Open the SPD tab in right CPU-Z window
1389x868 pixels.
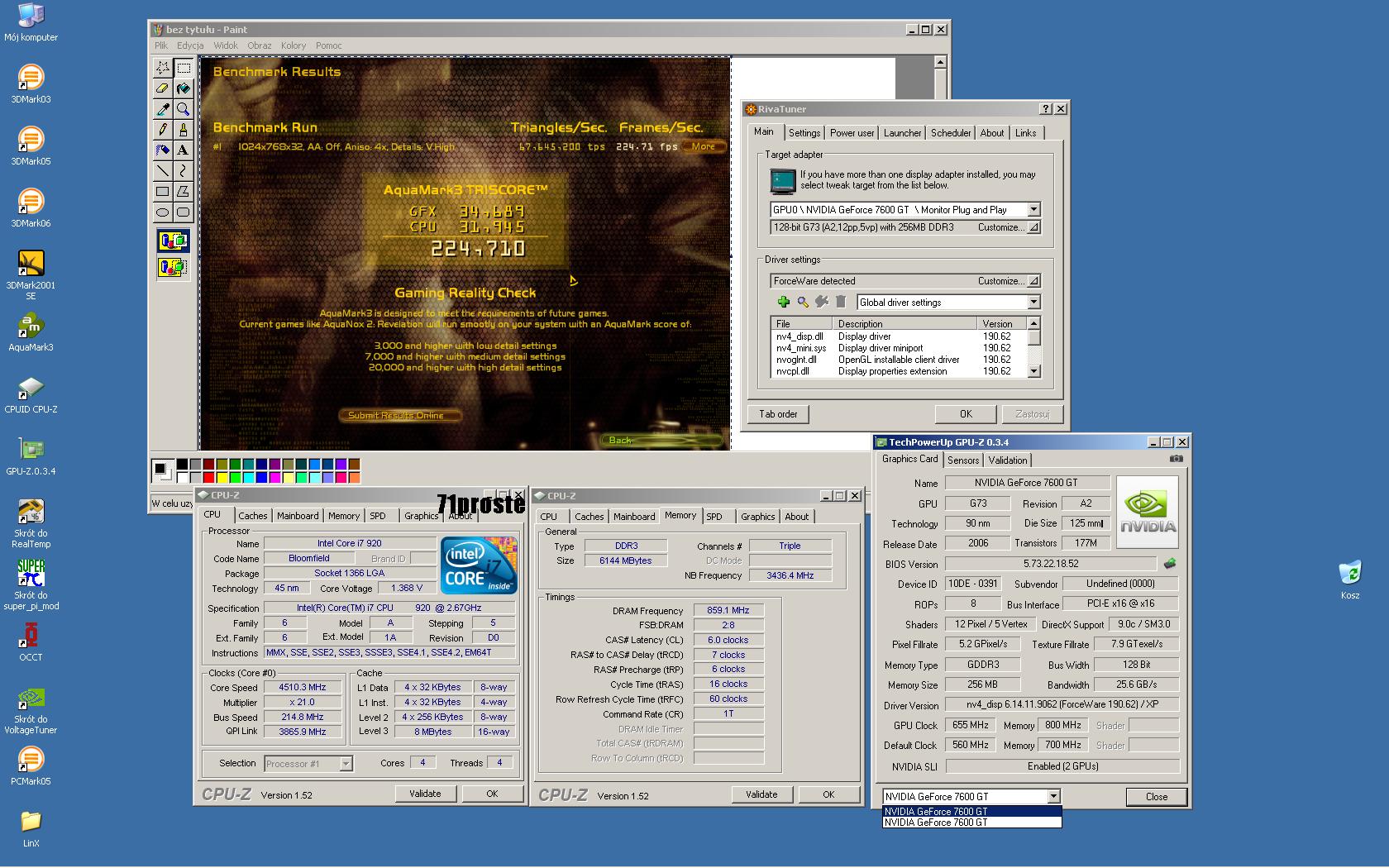tap(714, 517)
